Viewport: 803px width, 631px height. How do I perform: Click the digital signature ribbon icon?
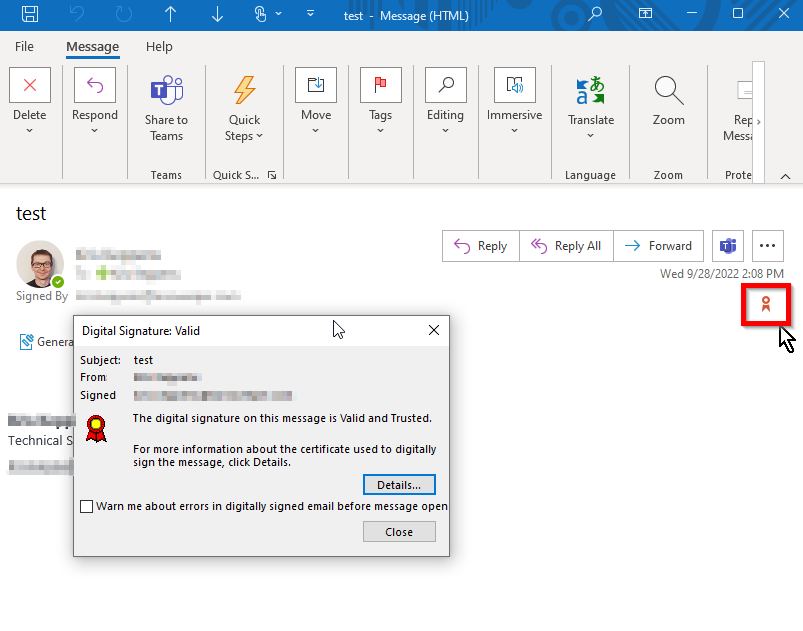click(765, 304)
